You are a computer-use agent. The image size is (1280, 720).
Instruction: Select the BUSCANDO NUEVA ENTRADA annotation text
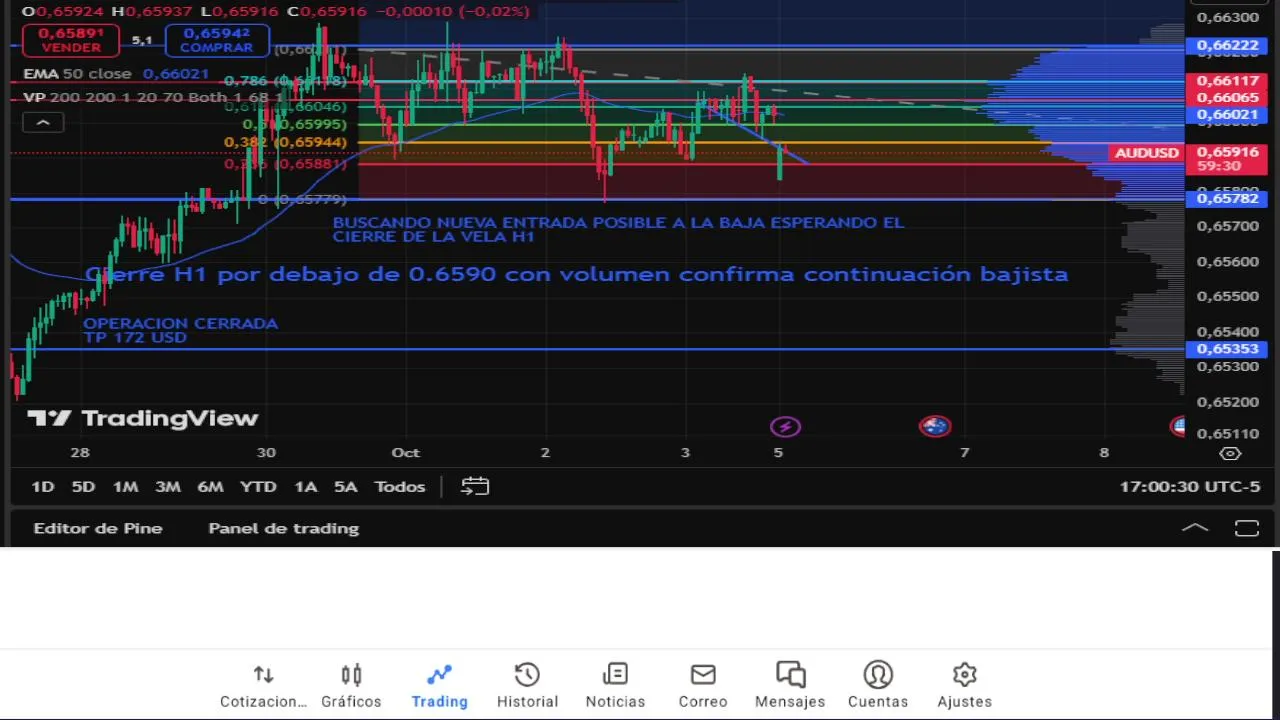[x=618, y=229]
